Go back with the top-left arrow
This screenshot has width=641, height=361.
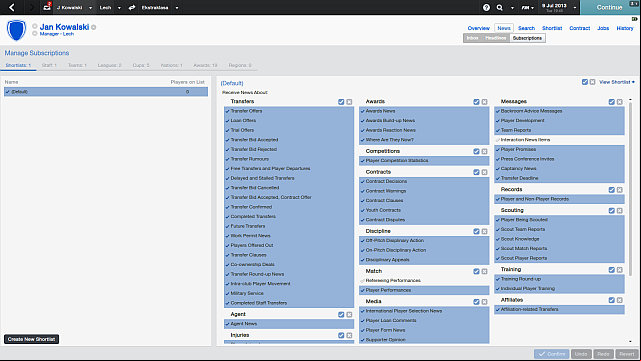pyautogui.click(x=11, y=7)
